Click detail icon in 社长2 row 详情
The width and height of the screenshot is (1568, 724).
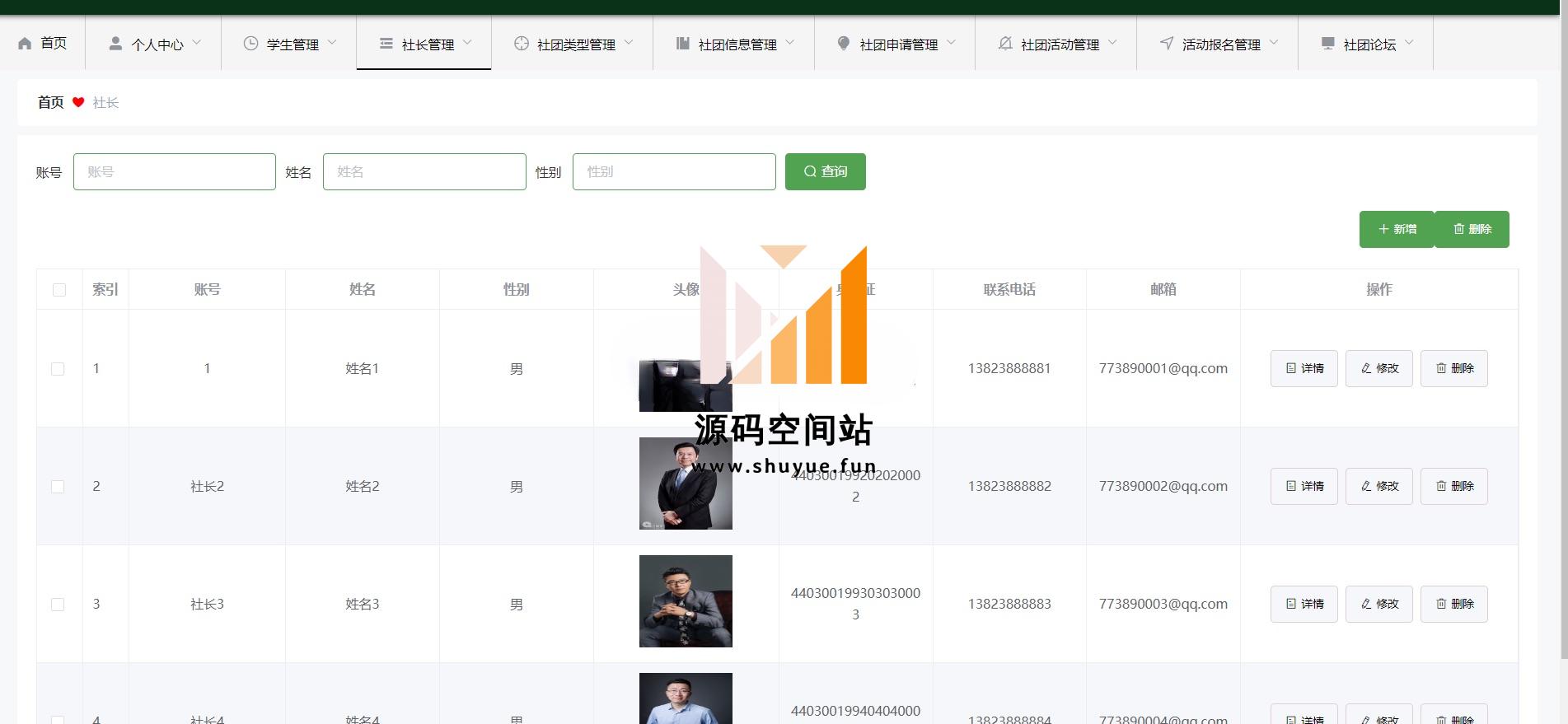click(x=1291, y=486)
